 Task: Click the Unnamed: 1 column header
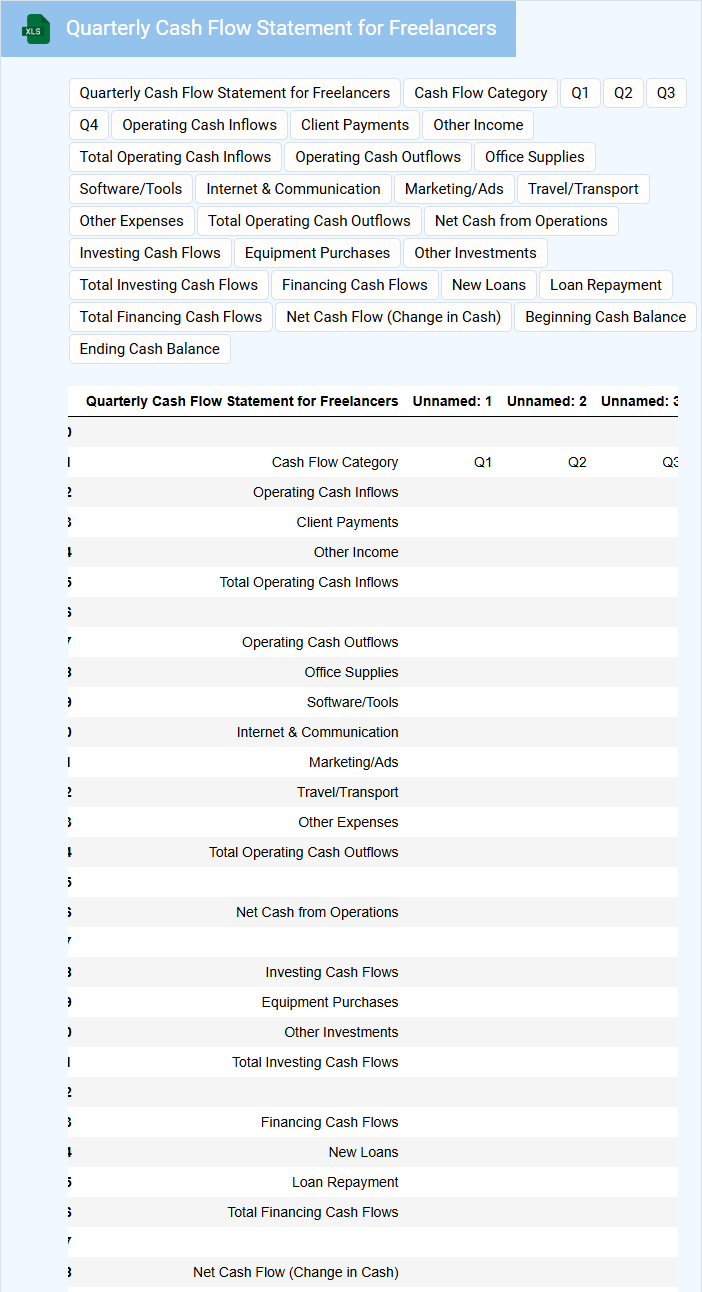tap(452, 401)
